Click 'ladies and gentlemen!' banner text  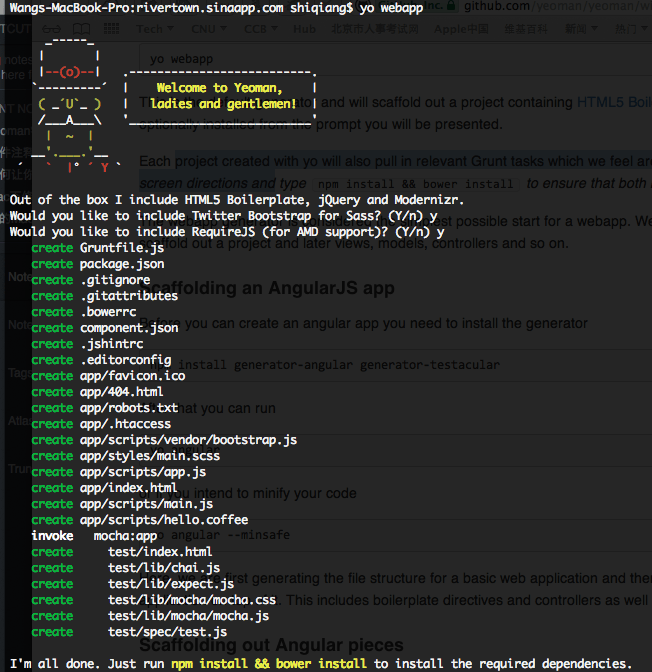[223, 104]
